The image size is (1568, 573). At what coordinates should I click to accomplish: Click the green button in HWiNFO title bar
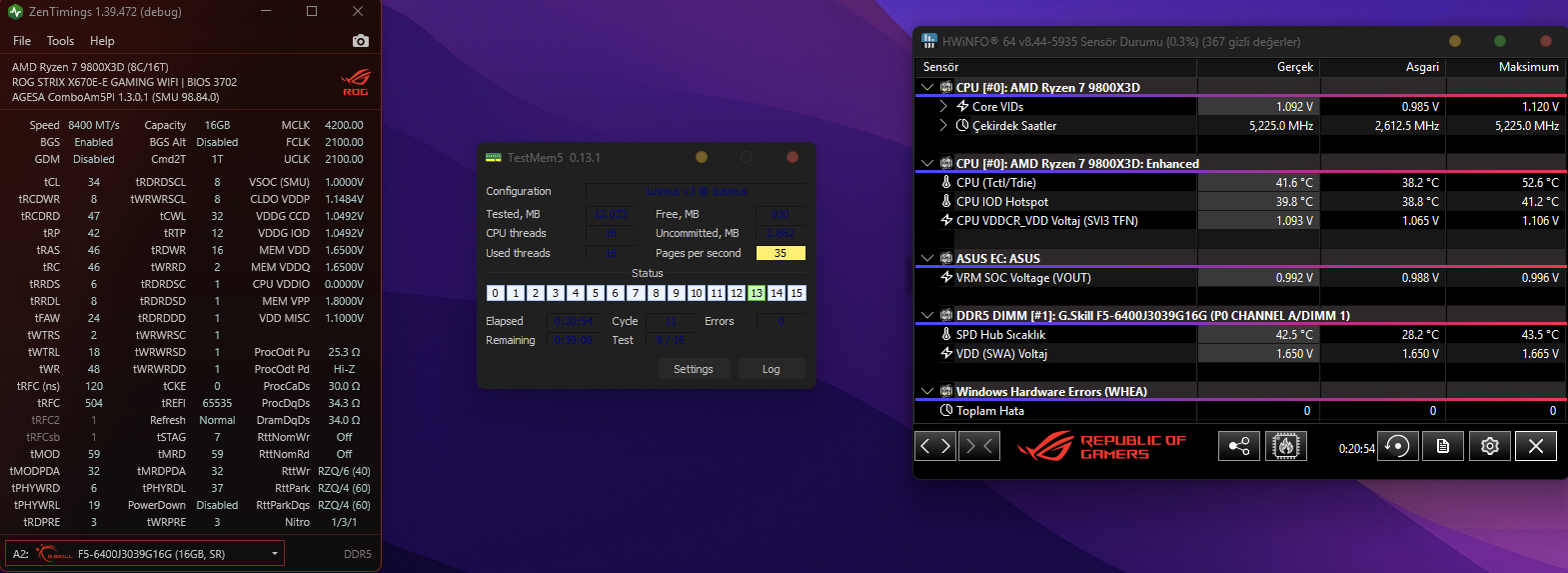point(1500,41)
